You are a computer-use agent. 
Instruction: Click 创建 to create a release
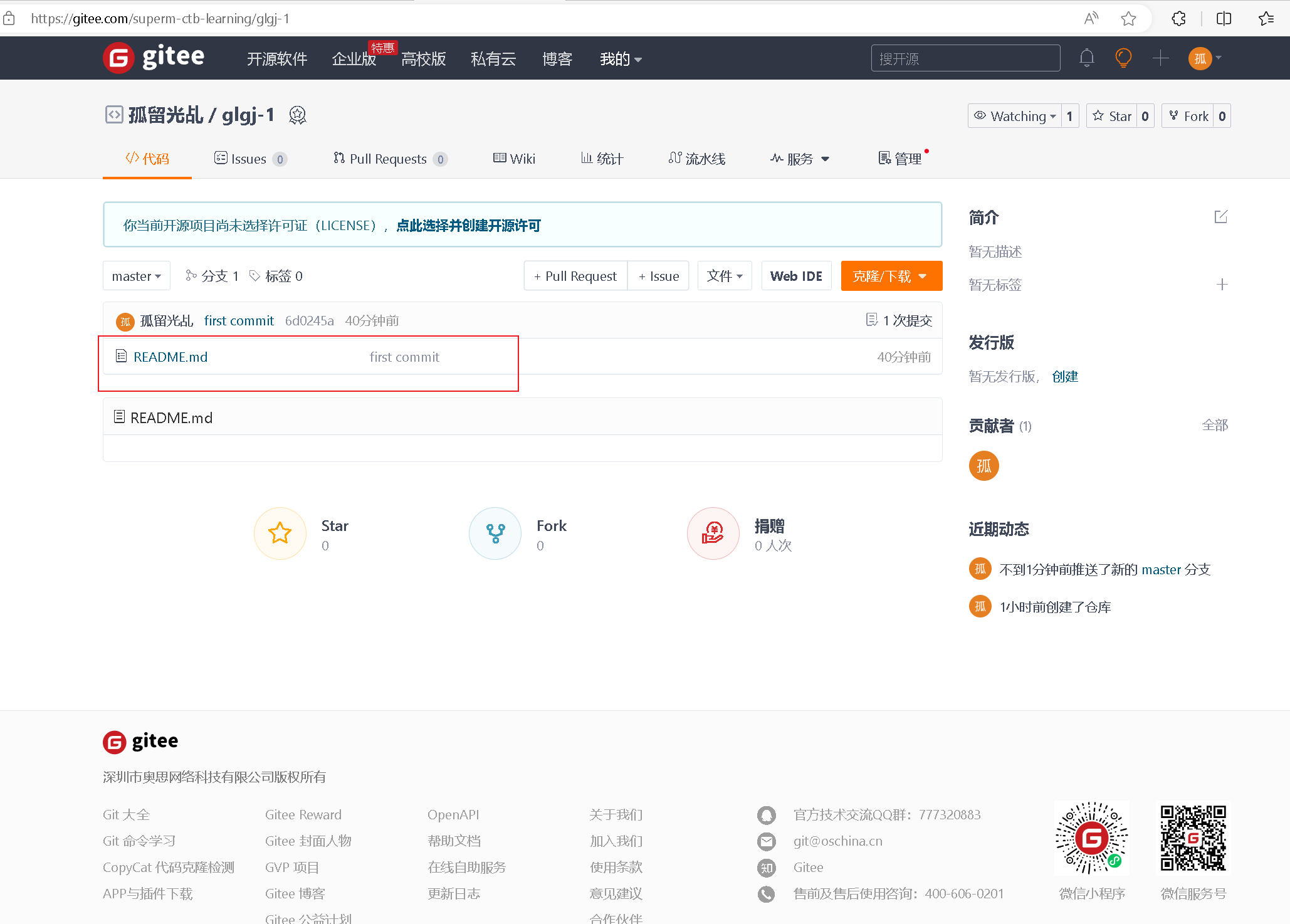click(1065, 377)
